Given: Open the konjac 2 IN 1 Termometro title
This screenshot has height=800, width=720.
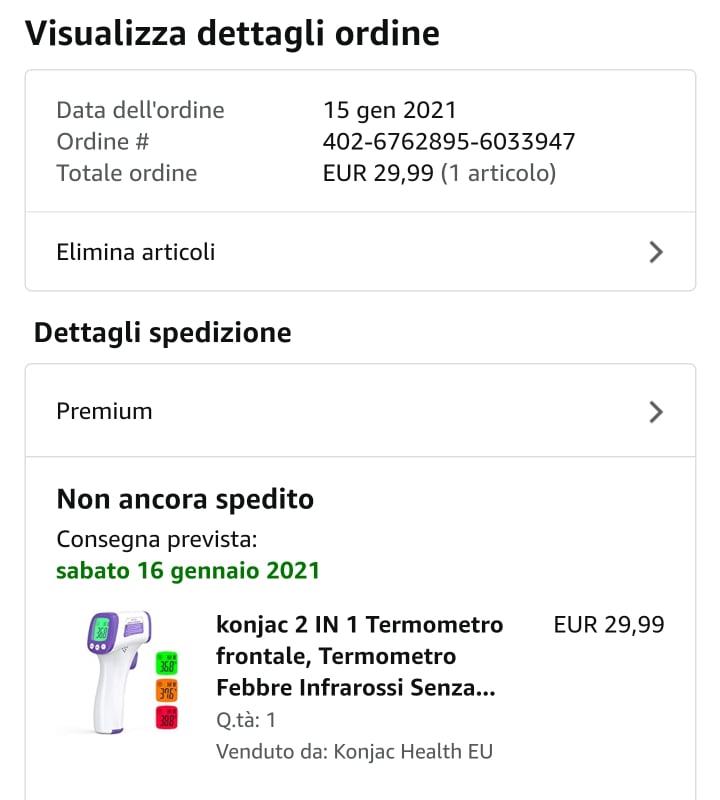Looking at the screenshot, I should 360,657.
